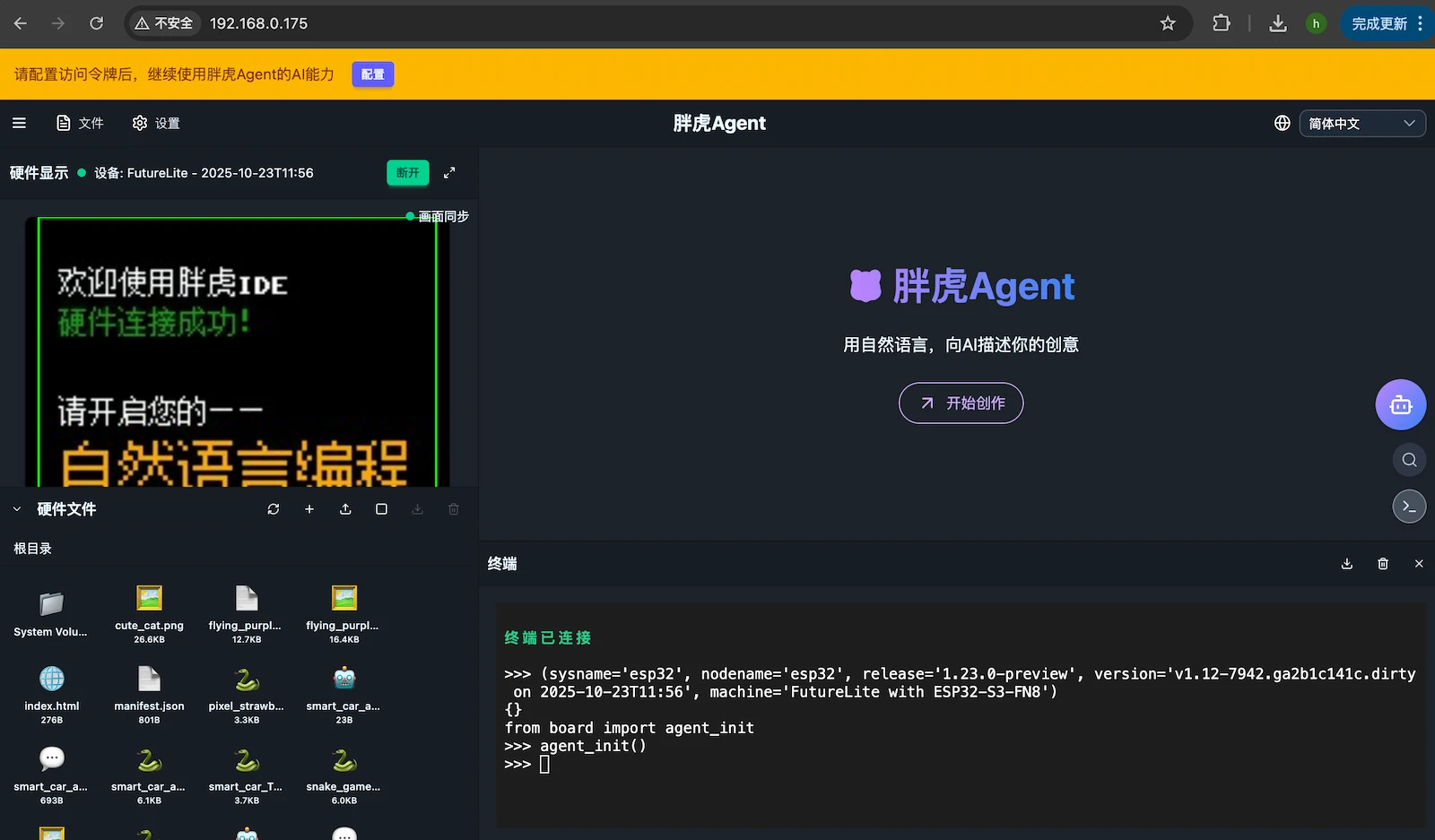Click the plus icon to create new file

[309, 508]
